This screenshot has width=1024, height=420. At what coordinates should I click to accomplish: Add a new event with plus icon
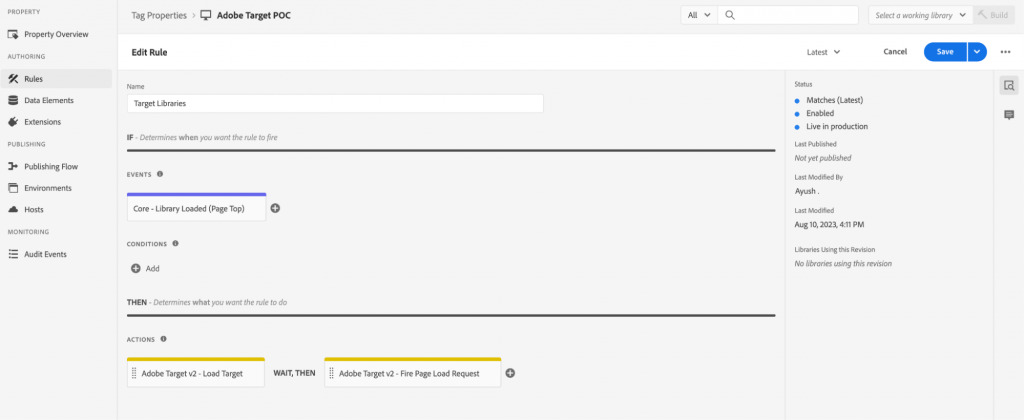[x=275, y=208]
